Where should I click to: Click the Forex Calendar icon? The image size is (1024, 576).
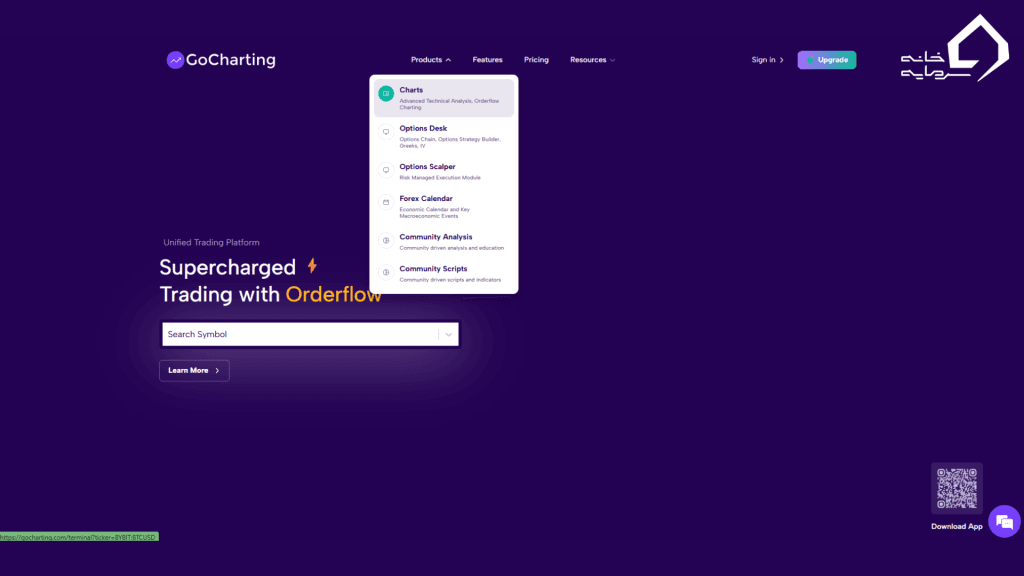click(x=386, y=202)
